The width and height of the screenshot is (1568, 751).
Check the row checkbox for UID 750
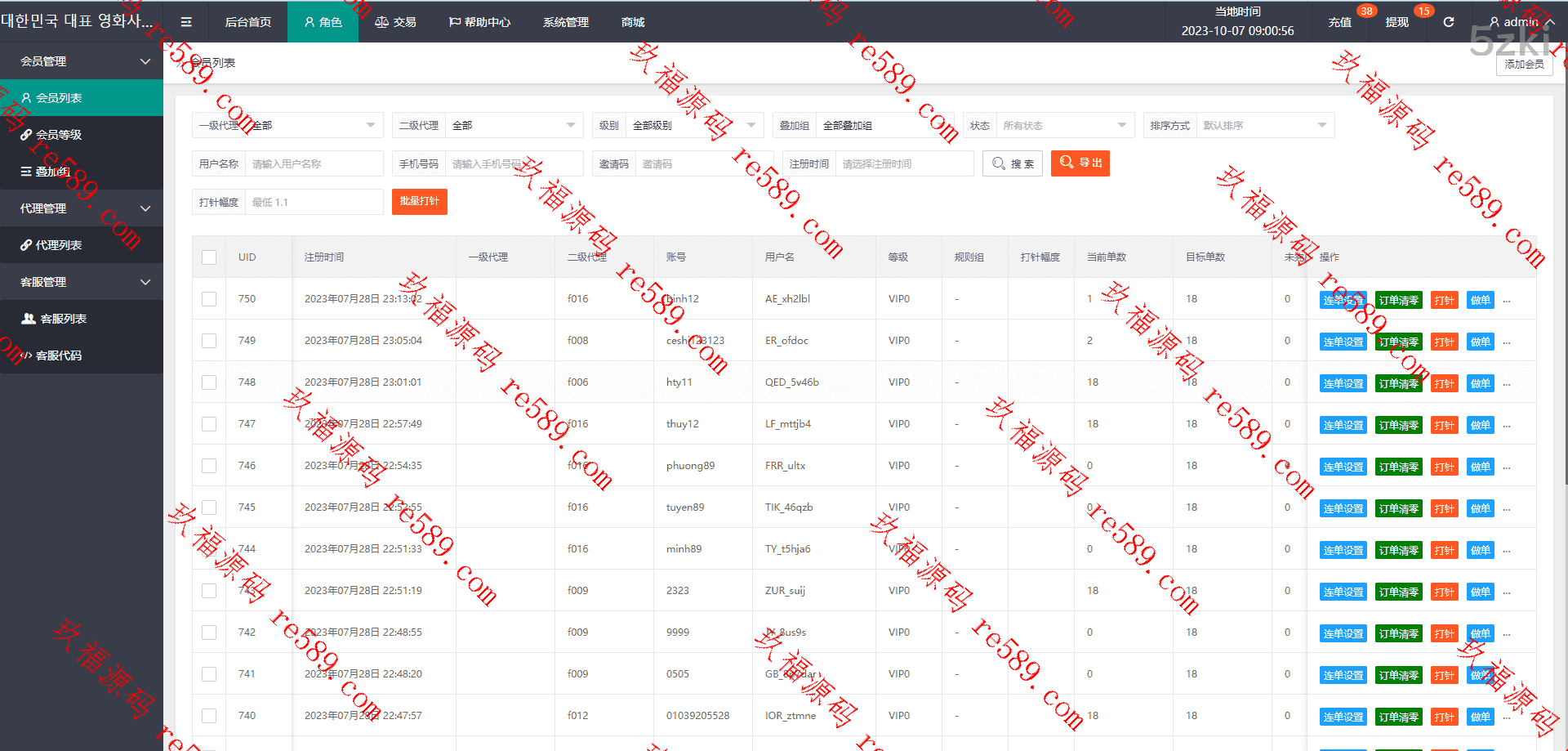(209, 299)
